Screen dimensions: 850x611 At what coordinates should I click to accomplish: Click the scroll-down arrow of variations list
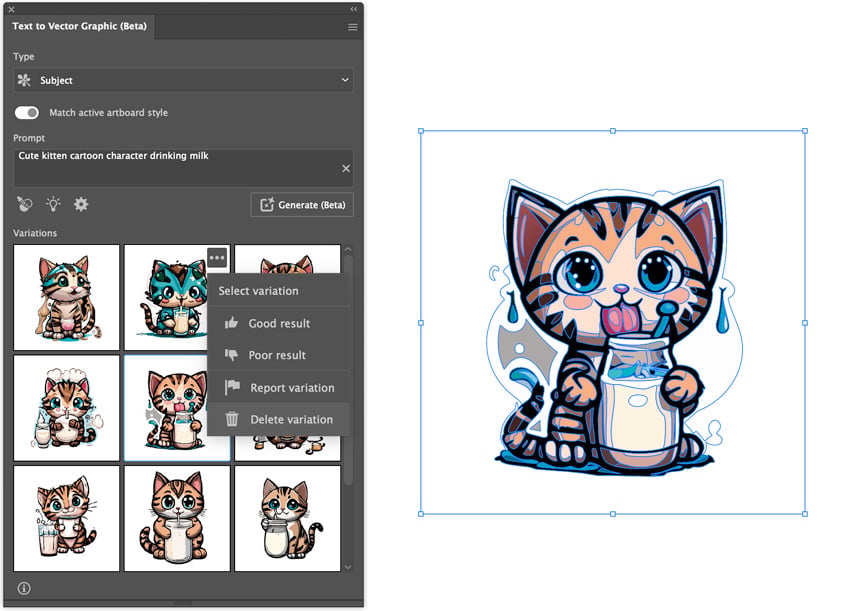pyautogui.click(x=348, y=567)
